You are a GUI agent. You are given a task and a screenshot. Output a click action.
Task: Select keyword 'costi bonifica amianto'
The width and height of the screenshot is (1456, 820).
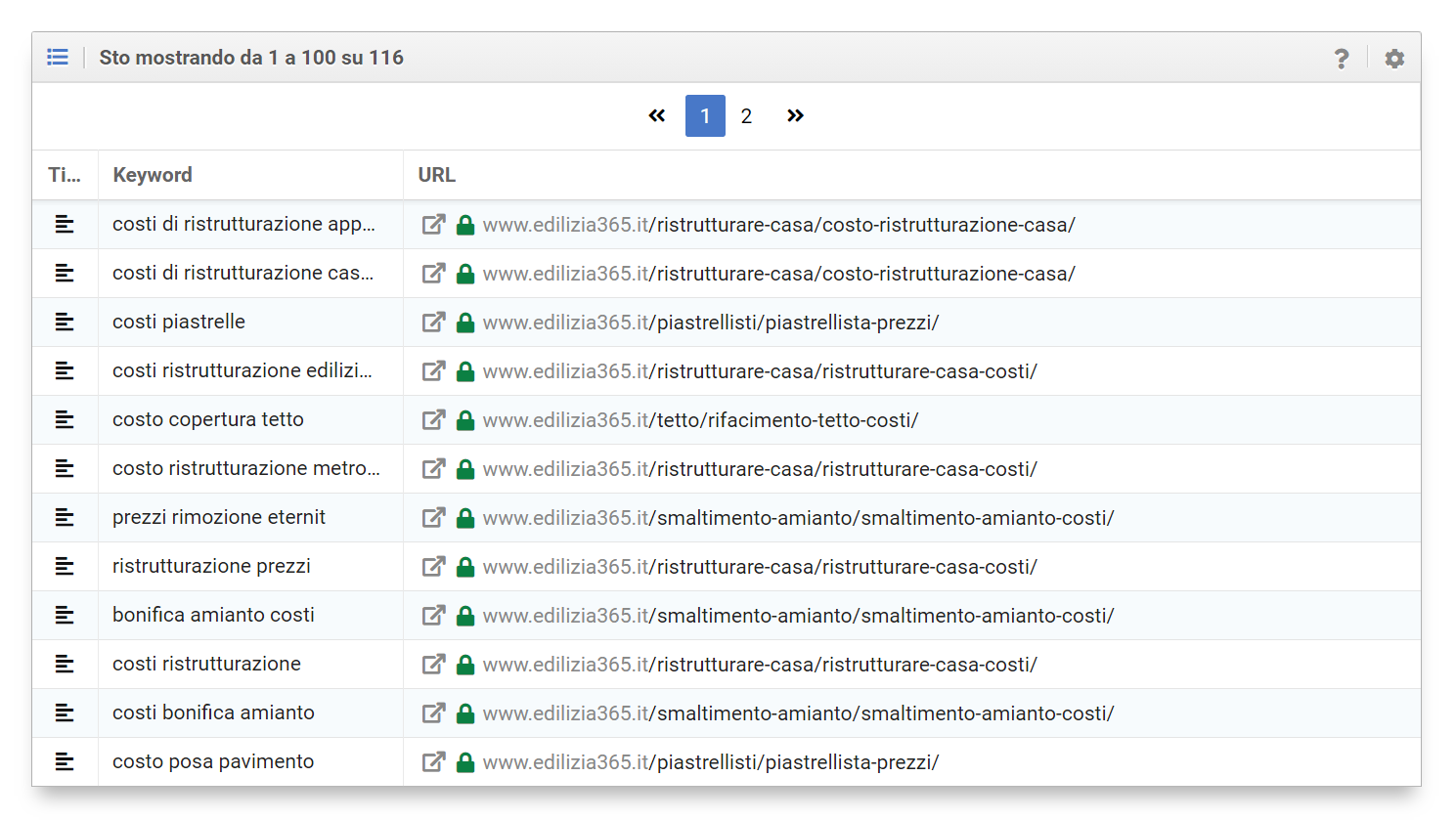213,712
